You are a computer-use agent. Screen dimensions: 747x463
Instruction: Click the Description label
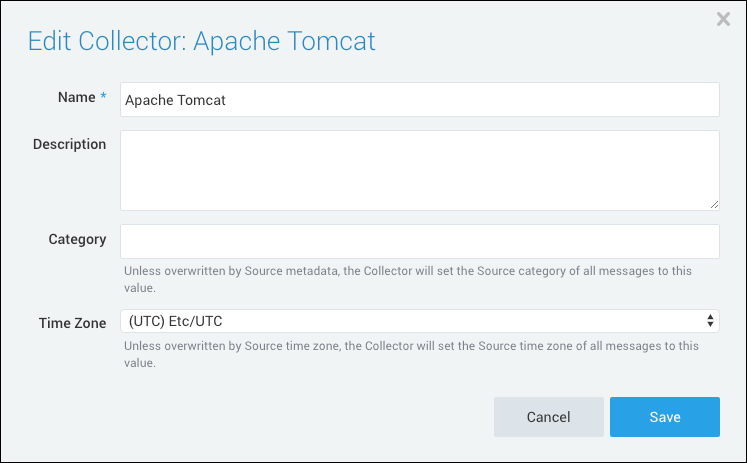tap(69, 144)
